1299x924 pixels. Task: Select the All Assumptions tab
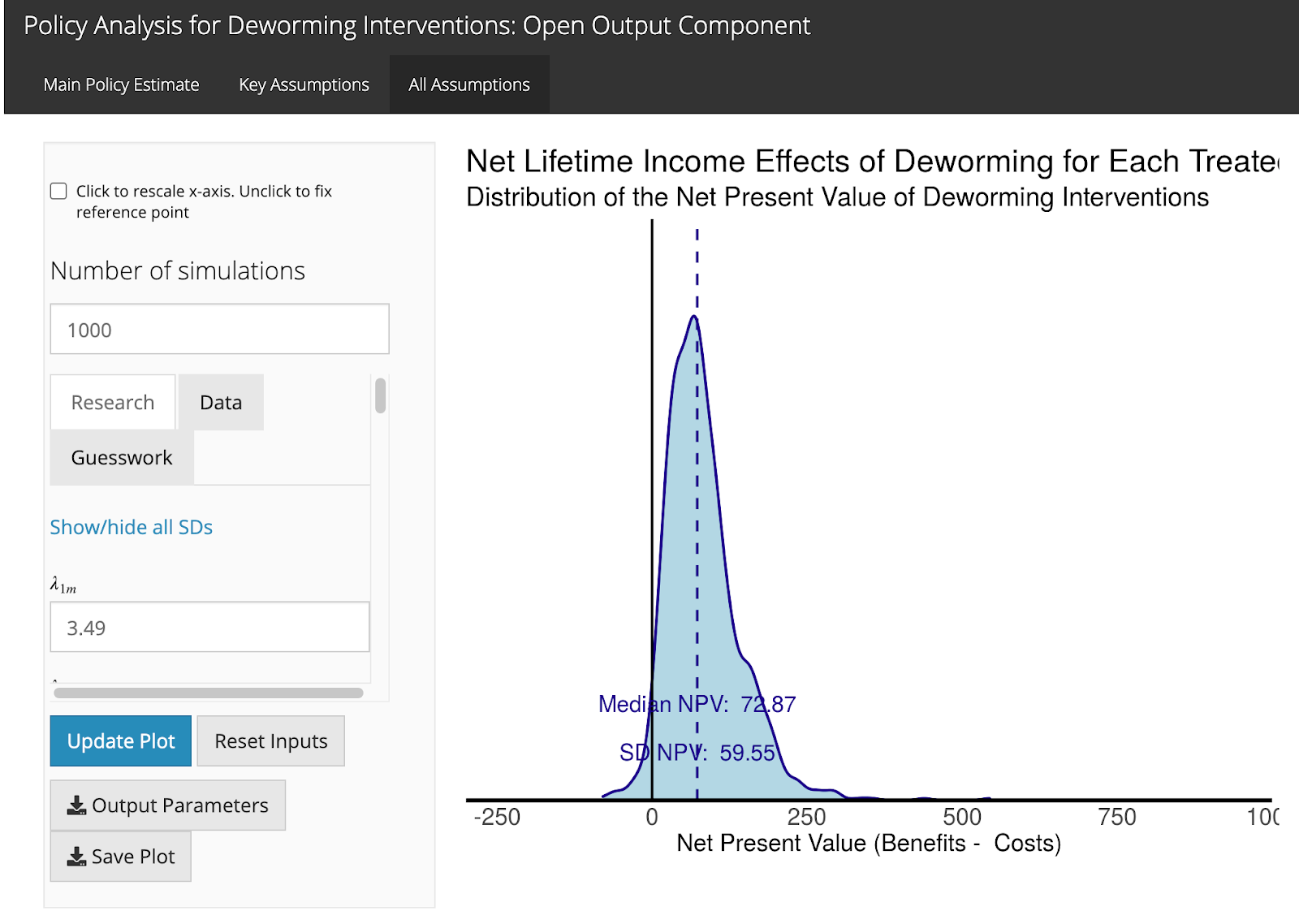point(469,84)
